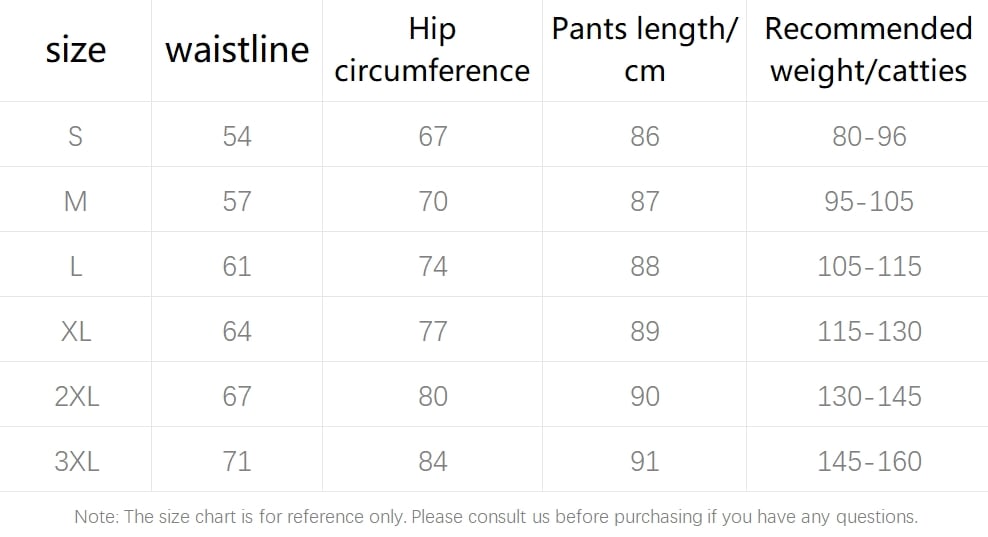Select the M size row label
The width and height of the screenshot is (988, 537).
coord(76,201)
